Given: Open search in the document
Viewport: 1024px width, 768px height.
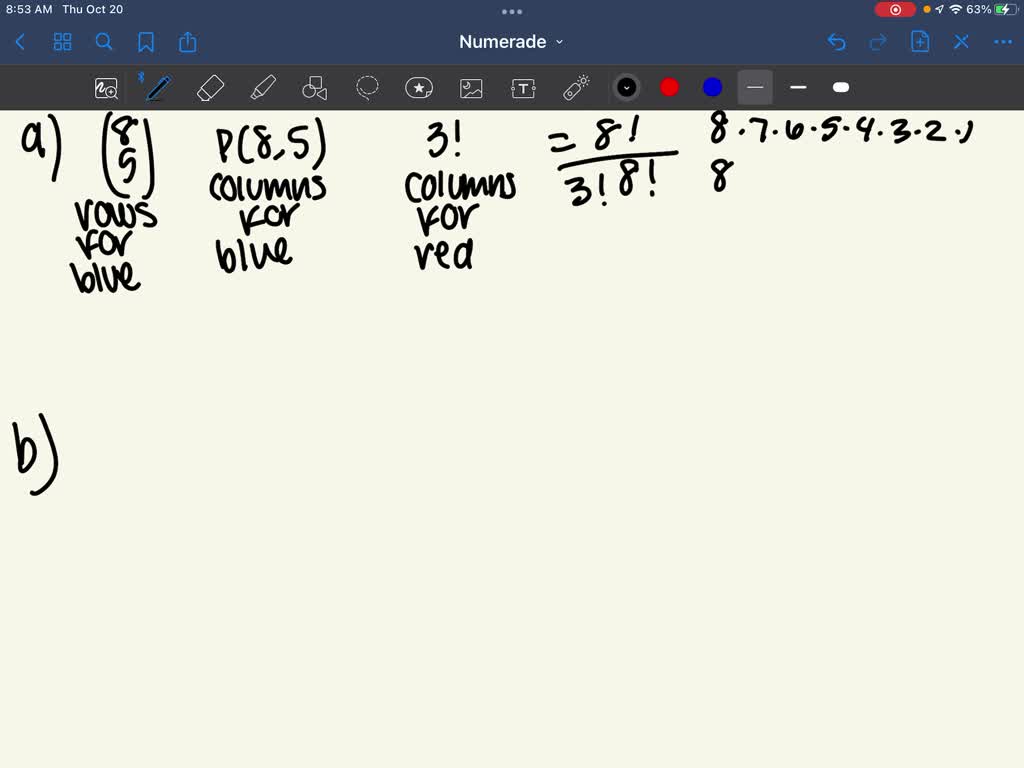Looking at the screenshot, I should coord(103,42).
